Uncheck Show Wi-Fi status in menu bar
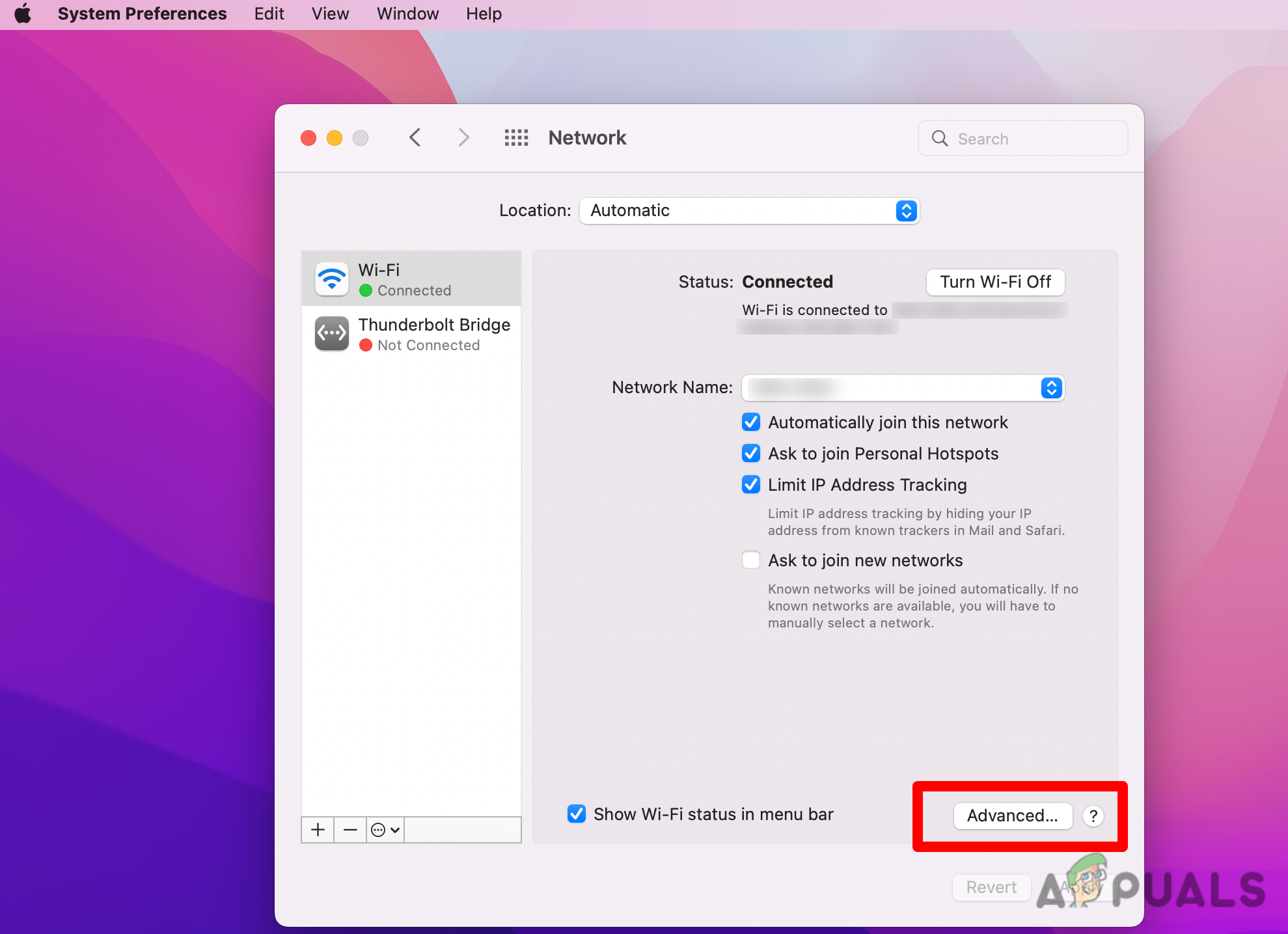 (x=577, y=814)
